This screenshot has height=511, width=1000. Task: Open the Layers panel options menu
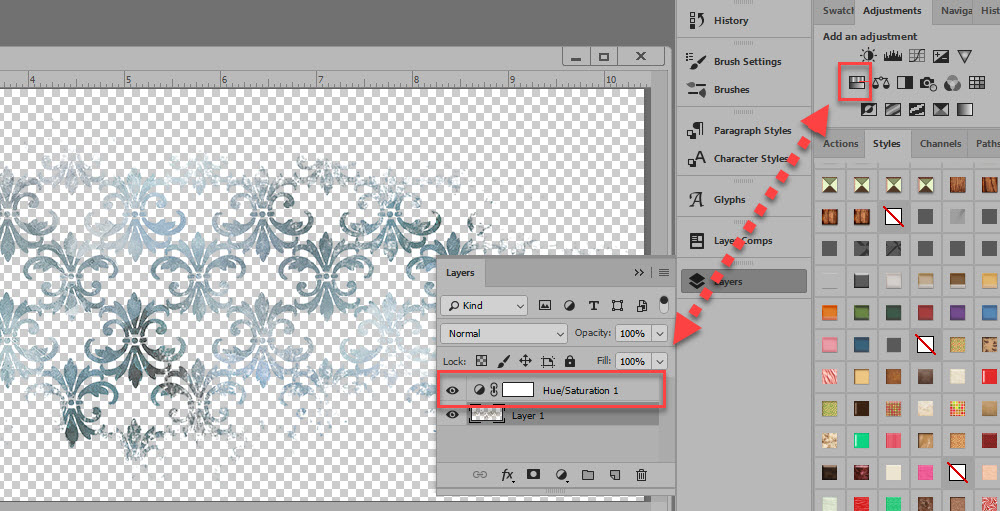click(x=664, y=272)
